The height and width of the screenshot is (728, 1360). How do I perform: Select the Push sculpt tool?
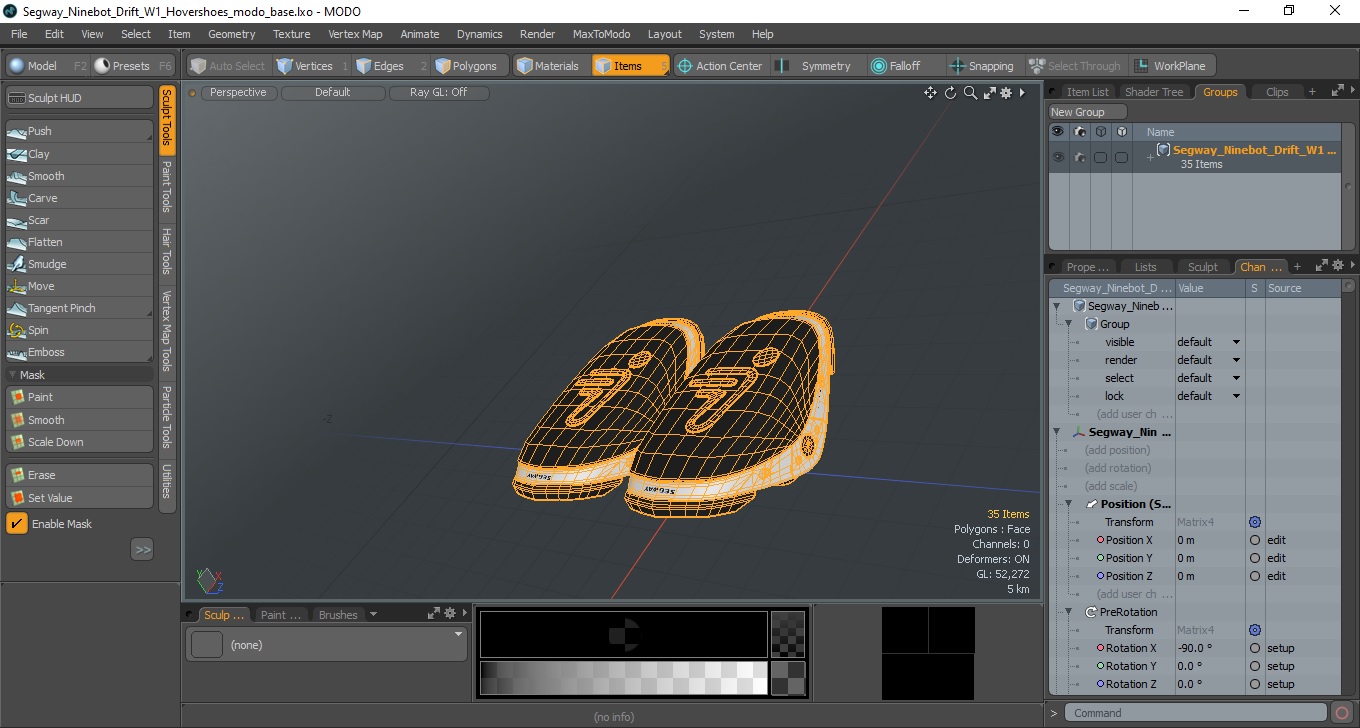(79, 131)
